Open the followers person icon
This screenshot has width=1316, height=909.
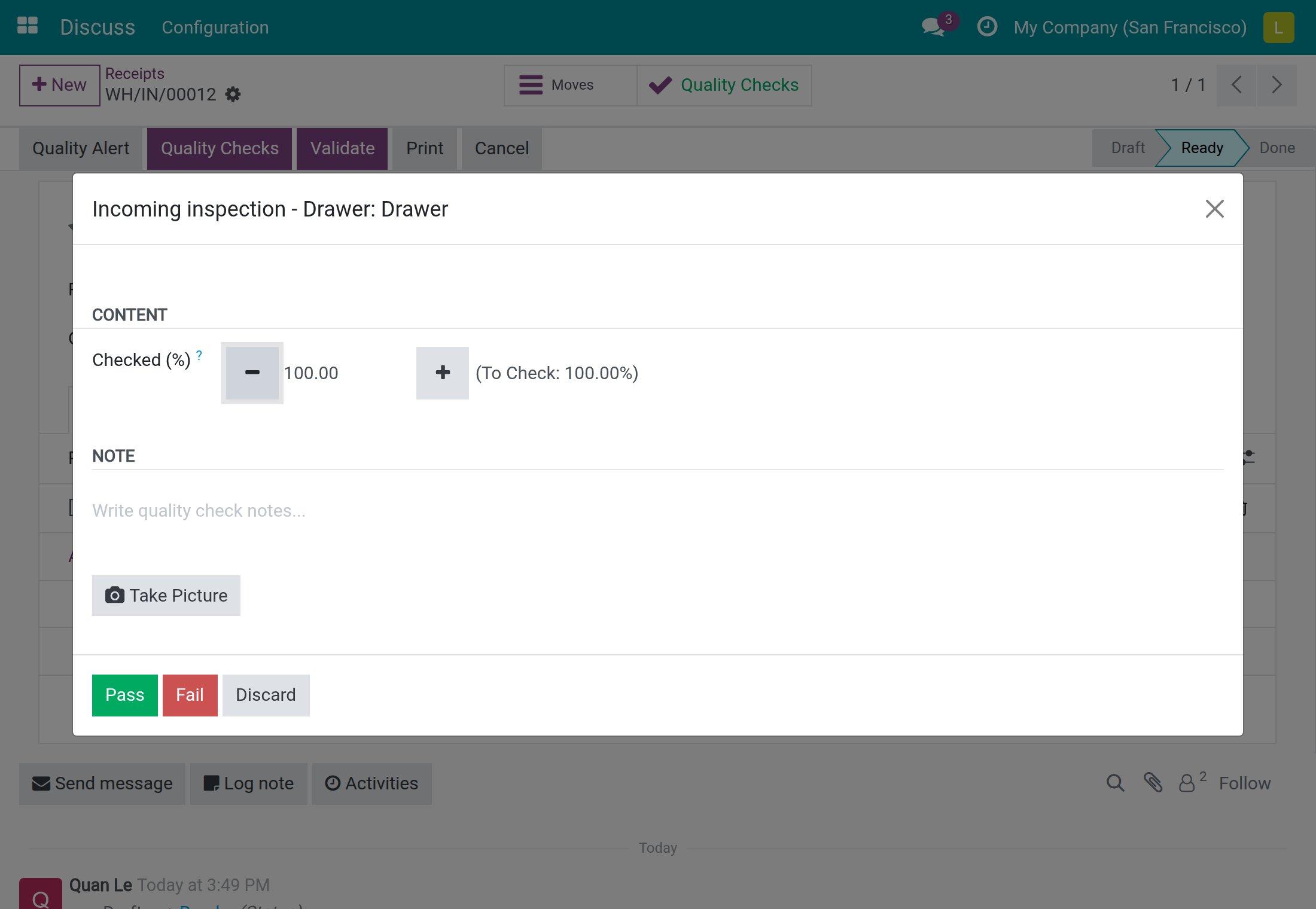1187,783
